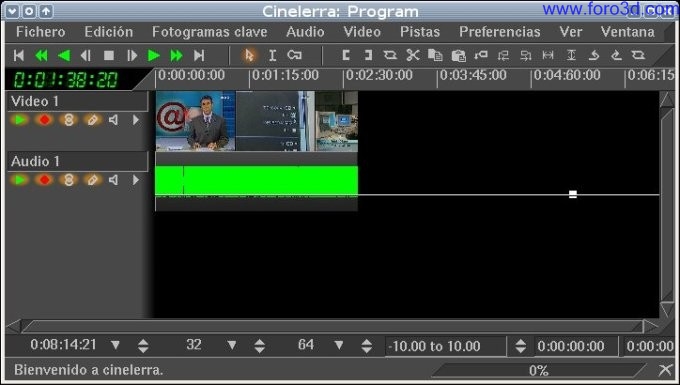Open the Fotogramas clave menu
The width and height of the screenshot is (680, 385).
209,32
